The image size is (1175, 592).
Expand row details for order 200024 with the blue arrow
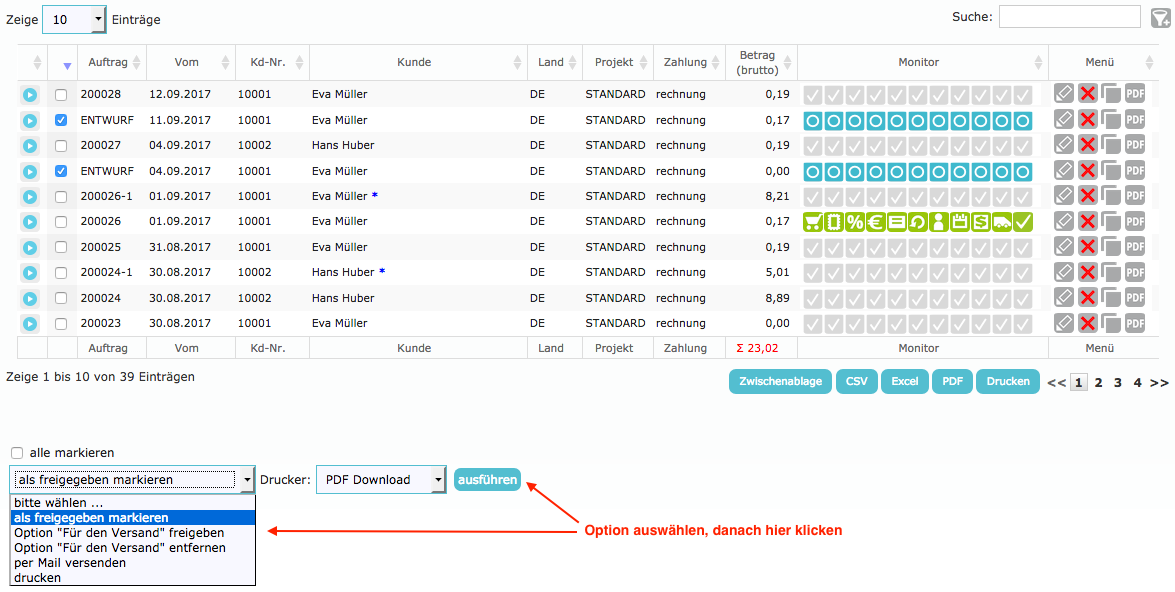tap(30, 298)
